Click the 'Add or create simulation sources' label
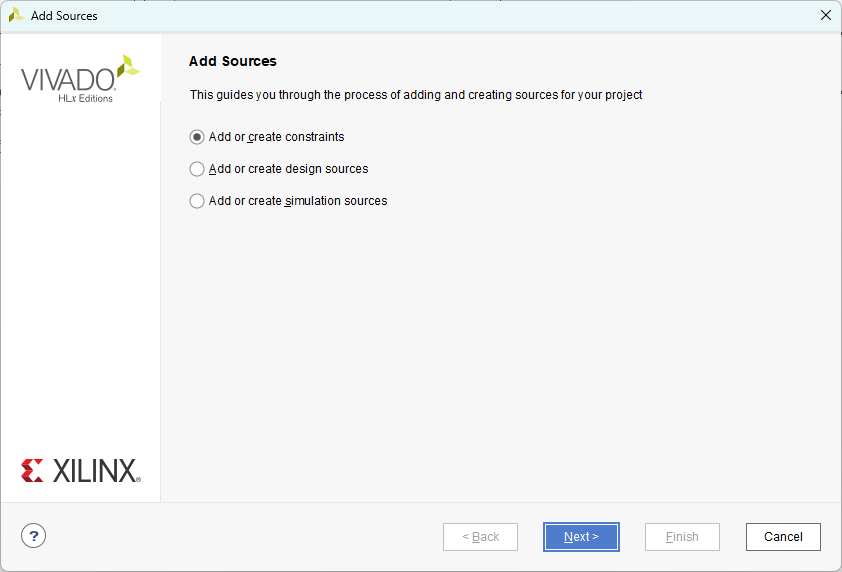 298,201
